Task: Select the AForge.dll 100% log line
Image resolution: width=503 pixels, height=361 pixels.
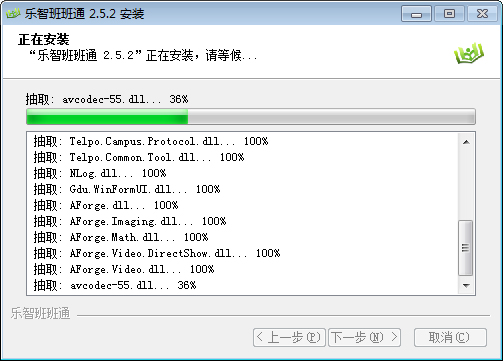Action: 106,205
